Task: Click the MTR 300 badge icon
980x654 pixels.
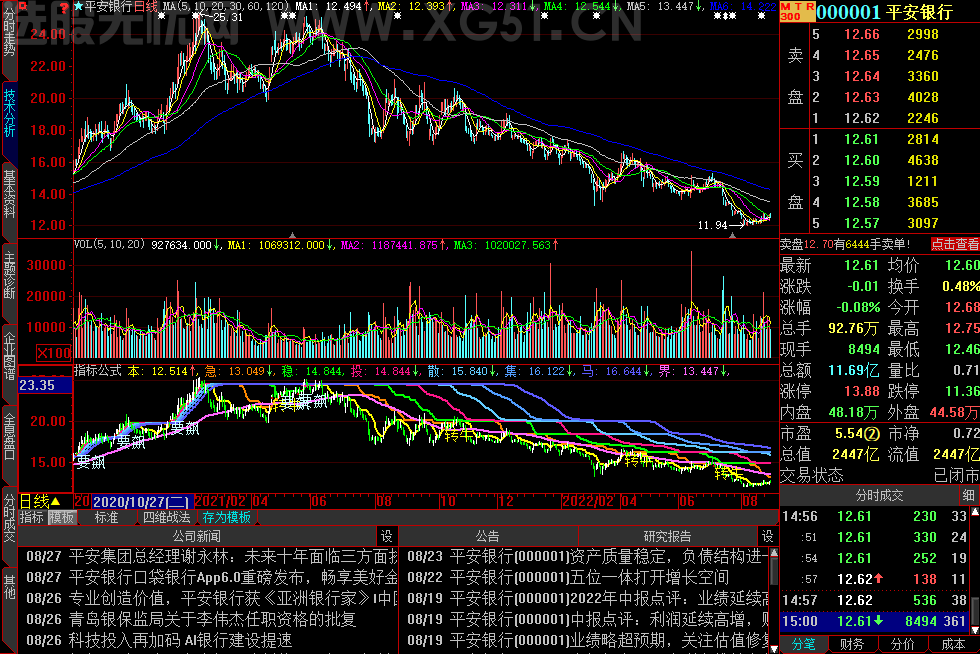Action: (797, 11)
